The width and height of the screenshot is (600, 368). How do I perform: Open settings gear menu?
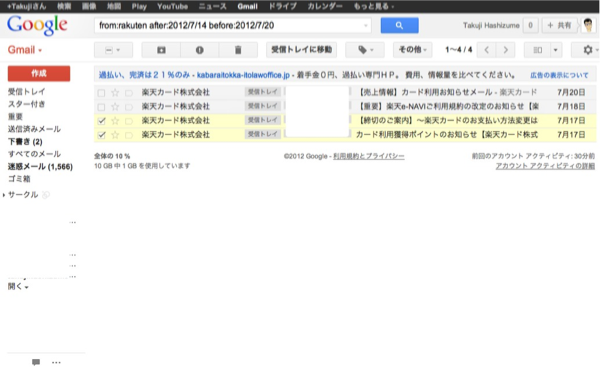(x=589, y=50)
